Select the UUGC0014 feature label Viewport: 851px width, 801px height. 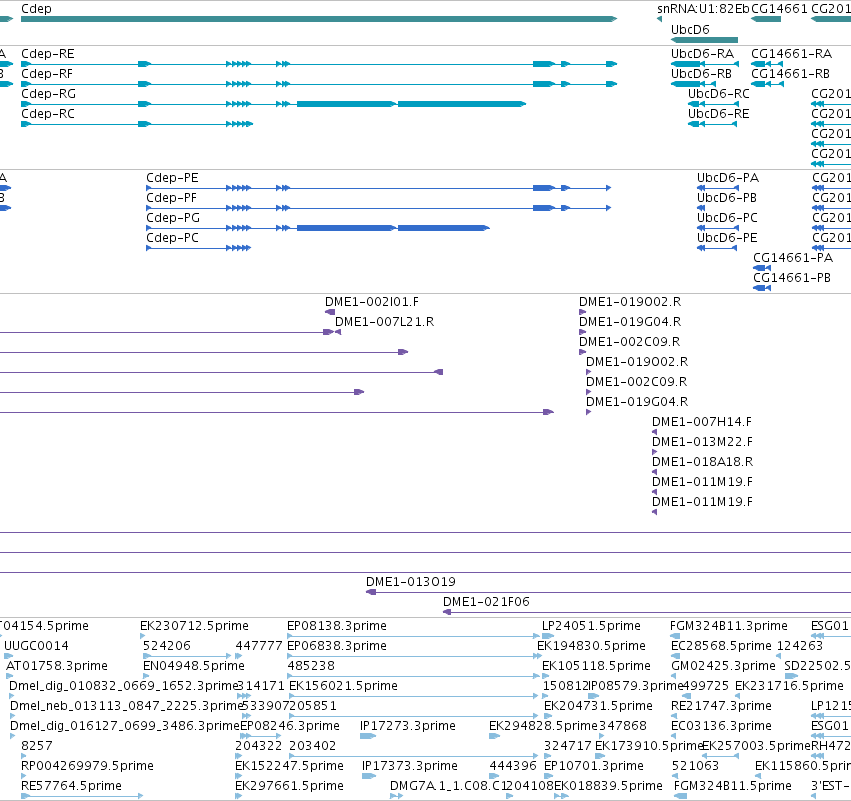tap(36, 646)
